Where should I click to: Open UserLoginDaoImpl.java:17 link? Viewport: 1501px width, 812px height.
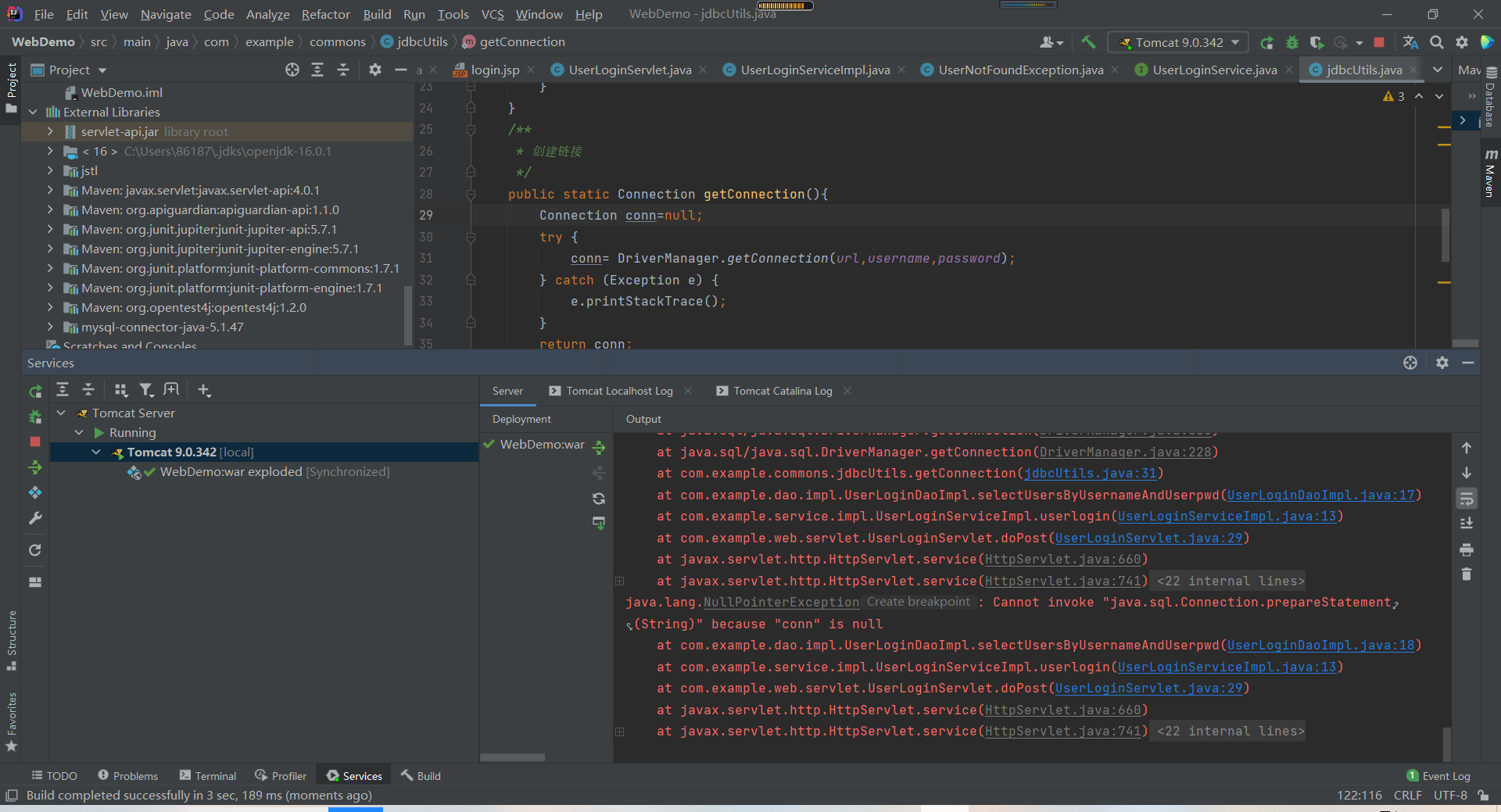click(x=1320, y=495)
